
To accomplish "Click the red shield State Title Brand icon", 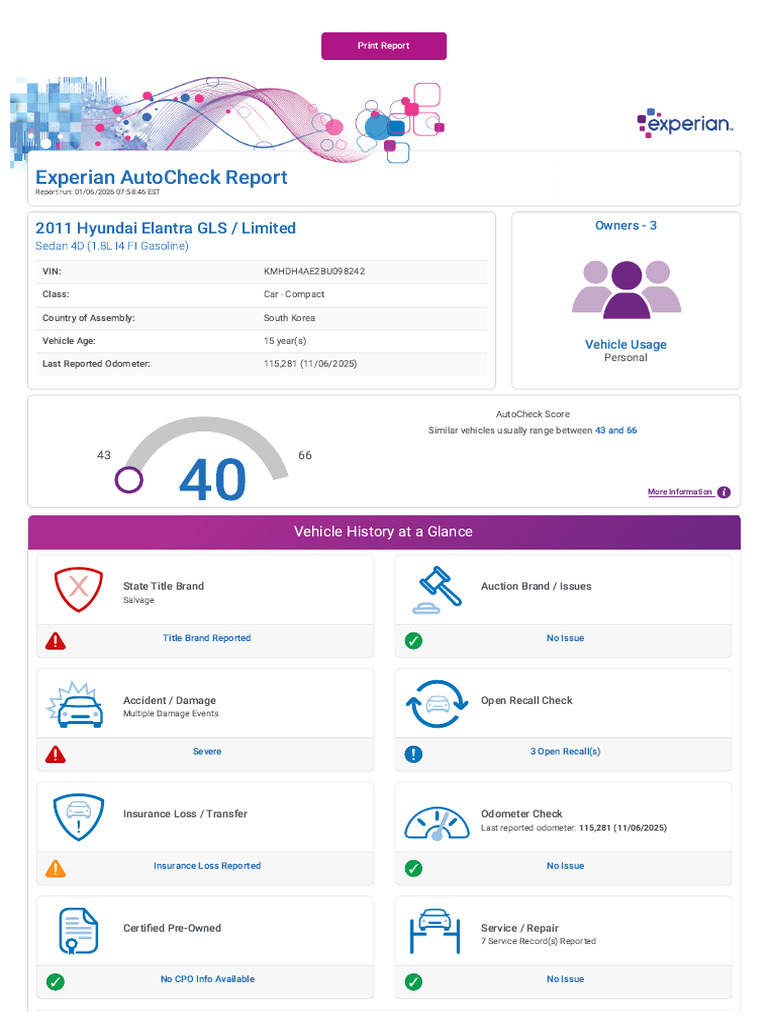I will pyautogui.click(x=78, y=589).
